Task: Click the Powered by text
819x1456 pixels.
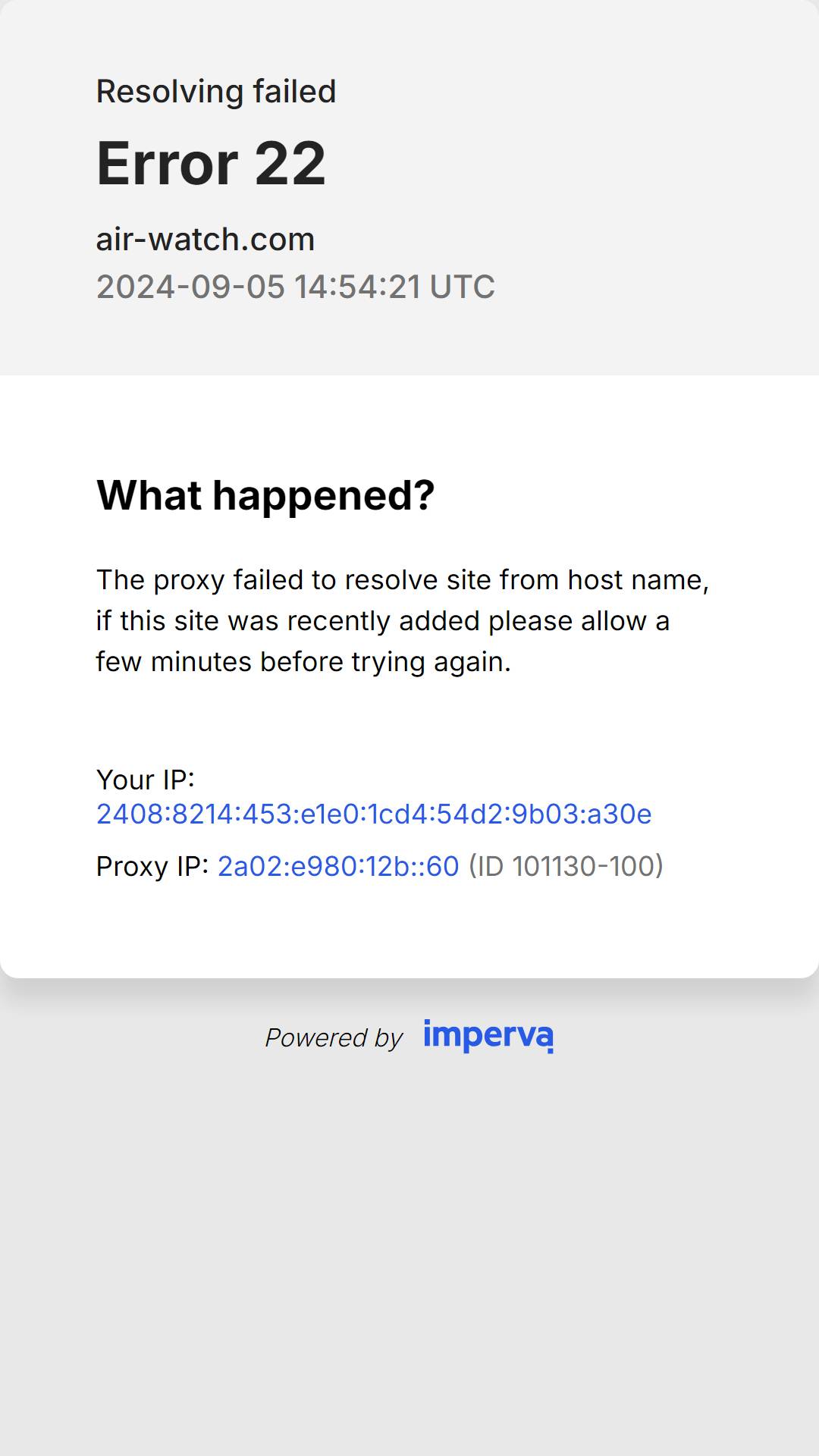Action: pos(334,1037)
